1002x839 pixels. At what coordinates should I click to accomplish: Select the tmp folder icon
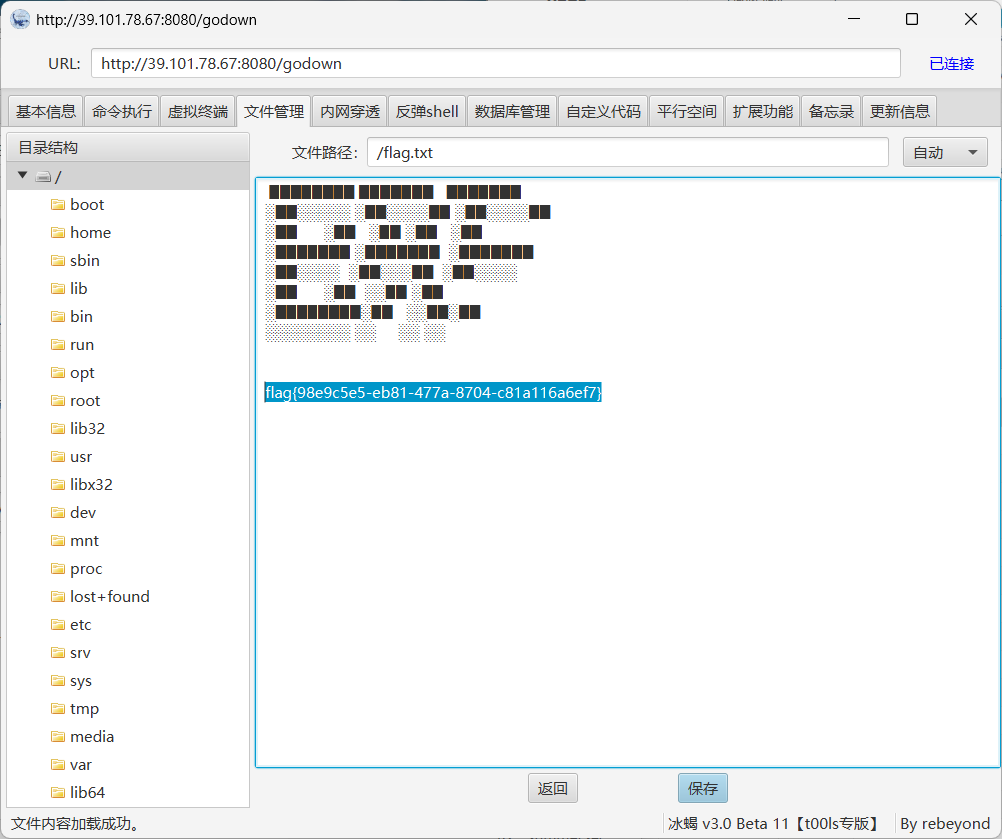[x=60, y=708]
